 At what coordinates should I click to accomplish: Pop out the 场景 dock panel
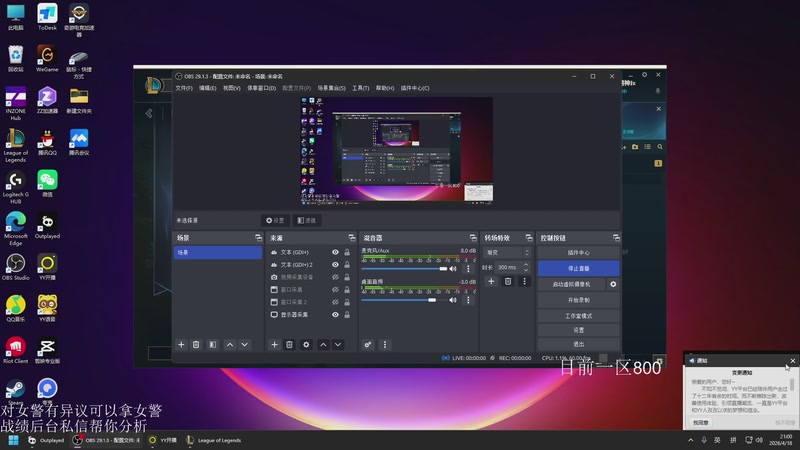258,238
